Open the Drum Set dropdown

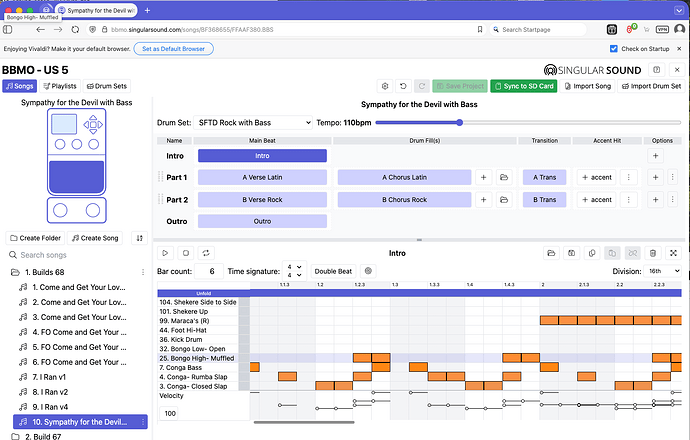(253, 122)
